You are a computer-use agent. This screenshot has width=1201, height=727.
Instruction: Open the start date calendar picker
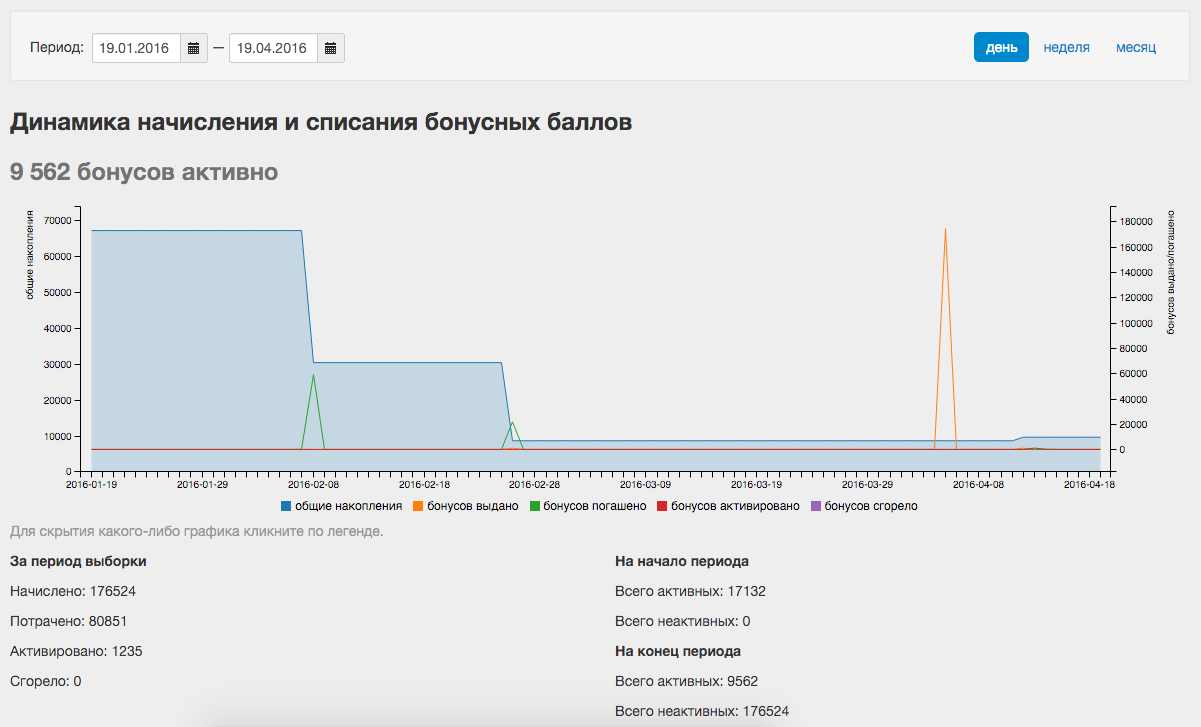tap(194, 48)
